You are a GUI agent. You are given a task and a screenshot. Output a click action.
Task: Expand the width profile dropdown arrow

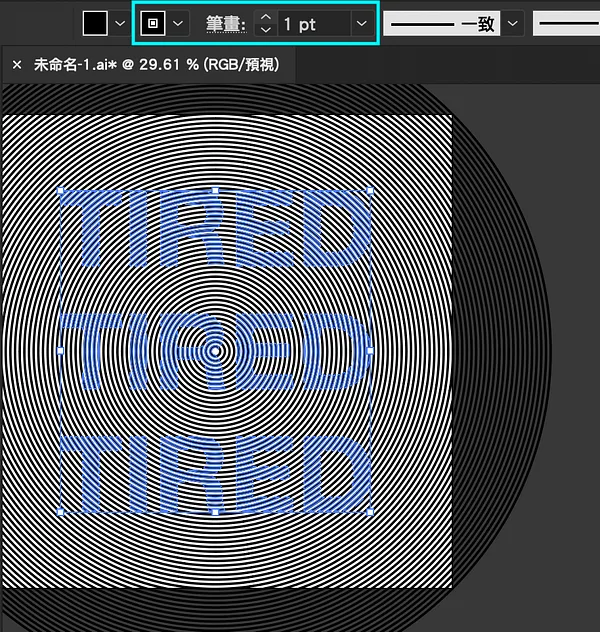click(513, 24)
